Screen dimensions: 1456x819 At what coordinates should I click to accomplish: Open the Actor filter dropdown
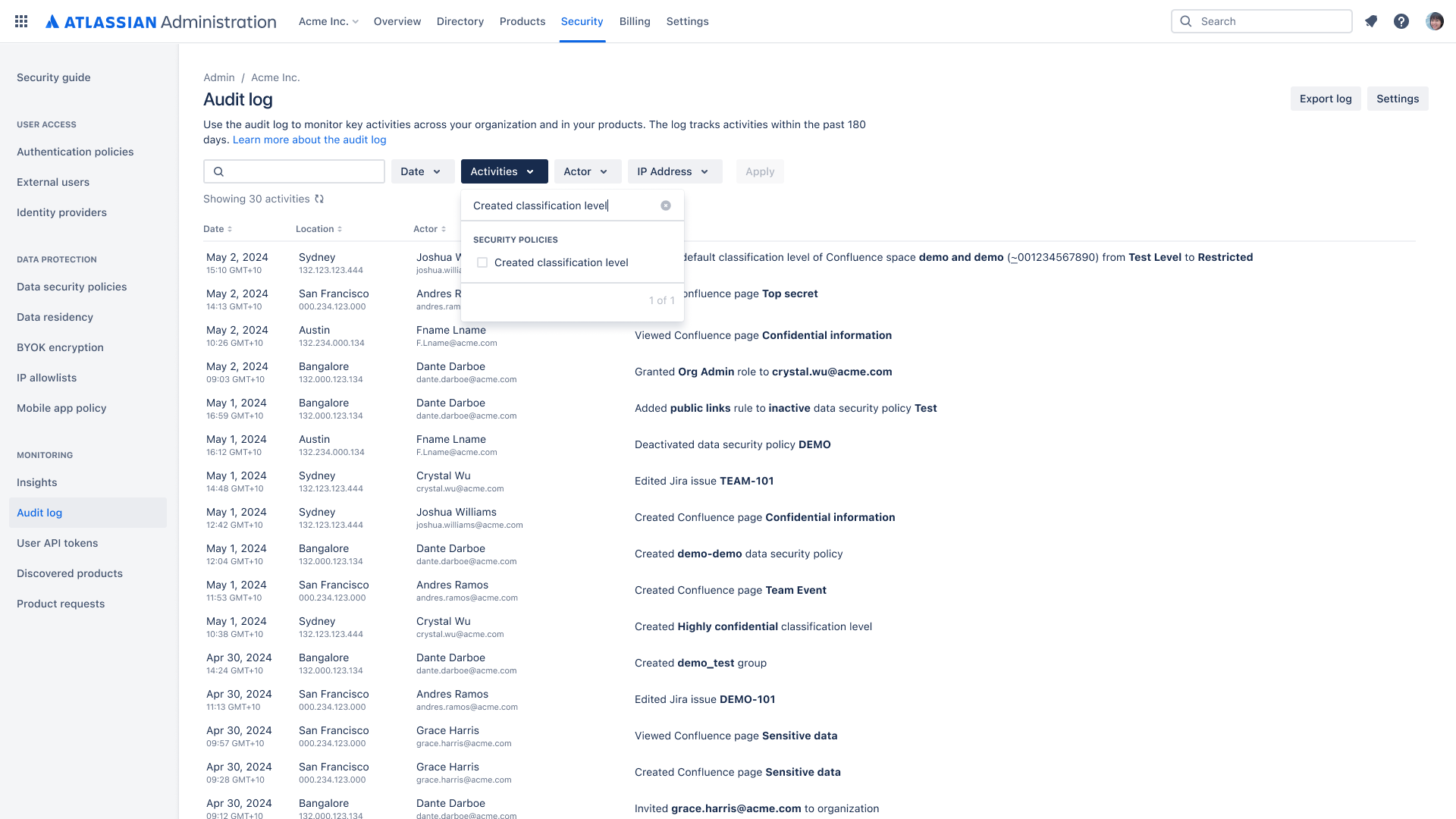[588, 171]
